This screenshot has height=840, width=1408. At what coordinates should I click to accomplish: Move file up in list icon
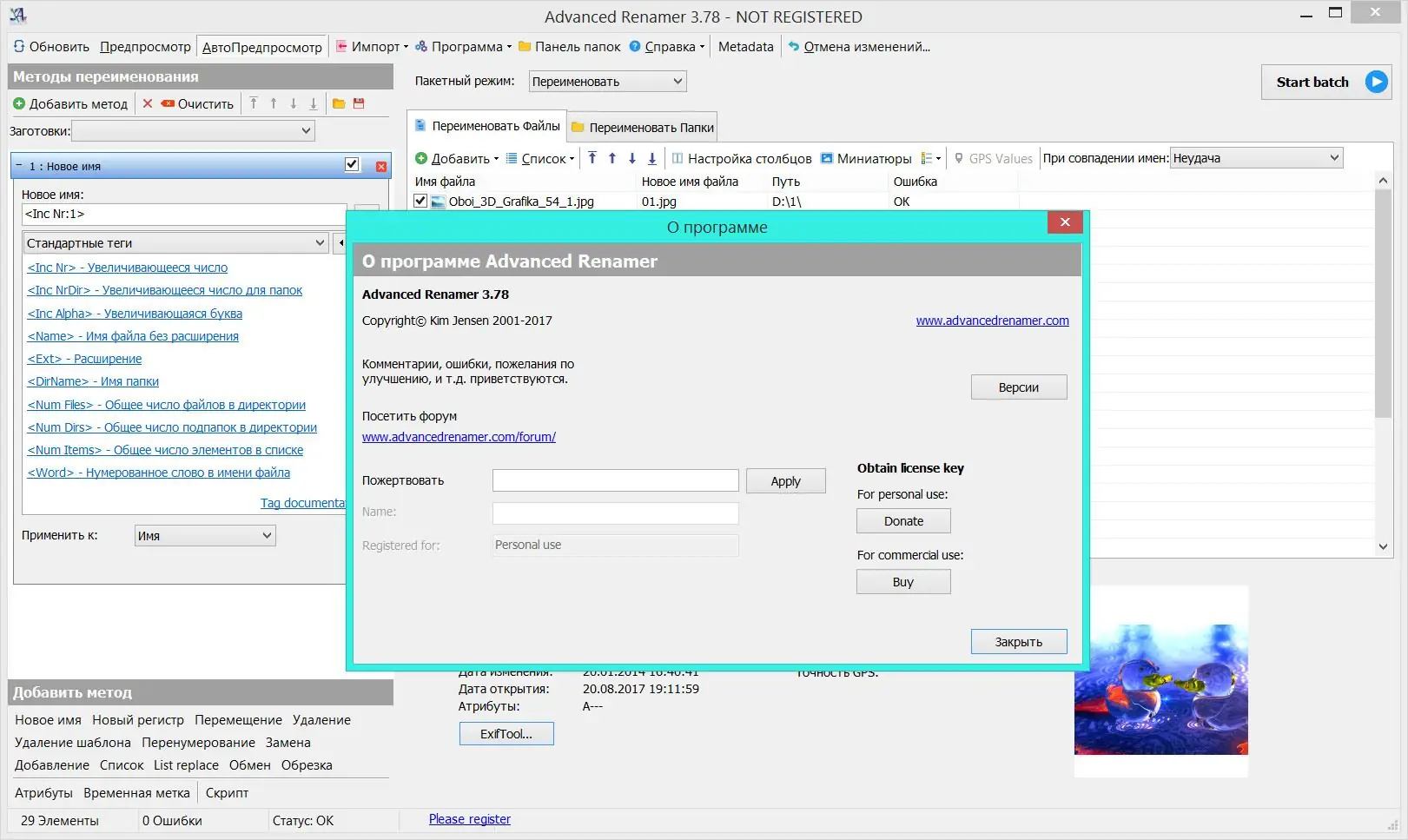(x=612, y=158)
